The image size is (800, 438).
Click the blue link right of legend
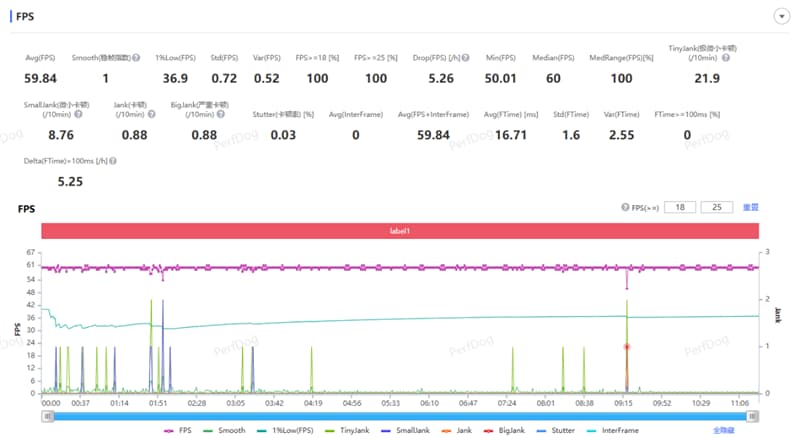coord(723,430)
